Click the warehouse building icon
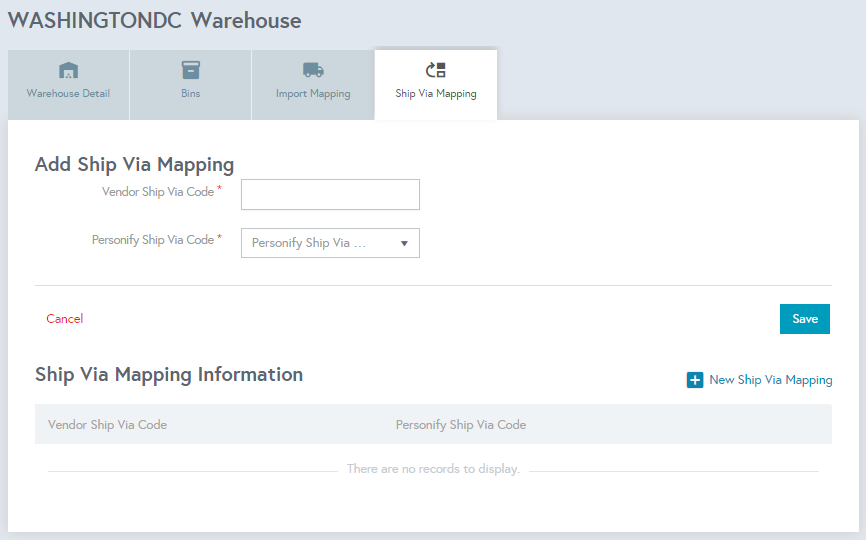Screen dimensions: 866x540 [68, 70]
